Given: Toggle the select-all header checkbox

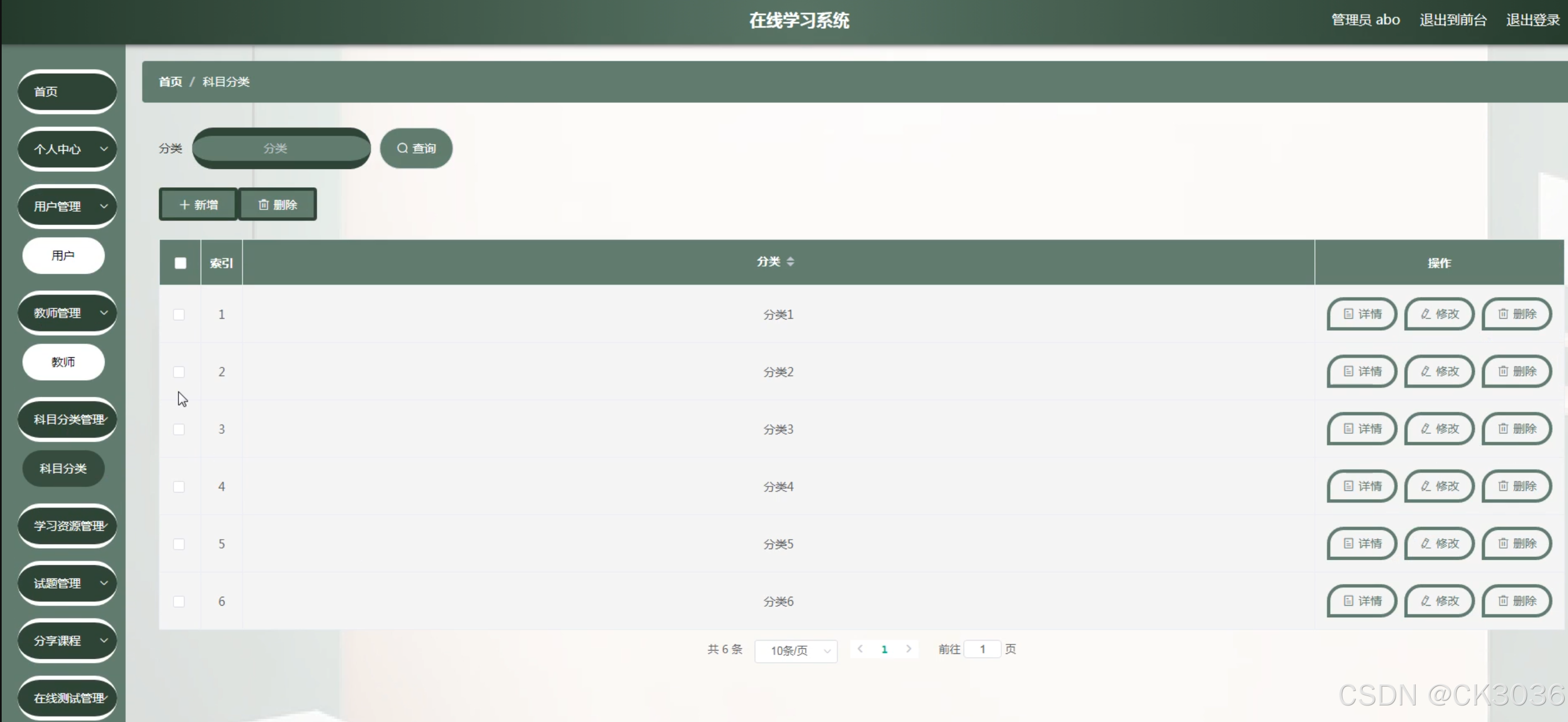Looking at the screenshot, I should click(180, 263).
